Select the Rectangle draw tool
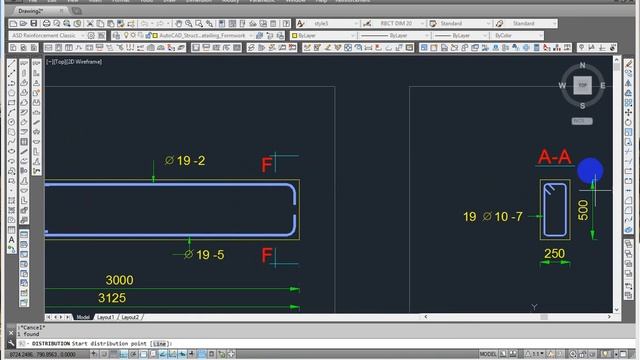640x360 pixels. pos(12,103)
